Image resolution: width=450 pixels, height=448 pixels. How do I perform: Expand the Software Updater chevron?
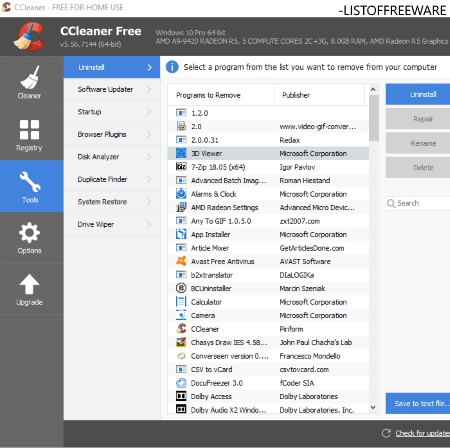(149, 89)
